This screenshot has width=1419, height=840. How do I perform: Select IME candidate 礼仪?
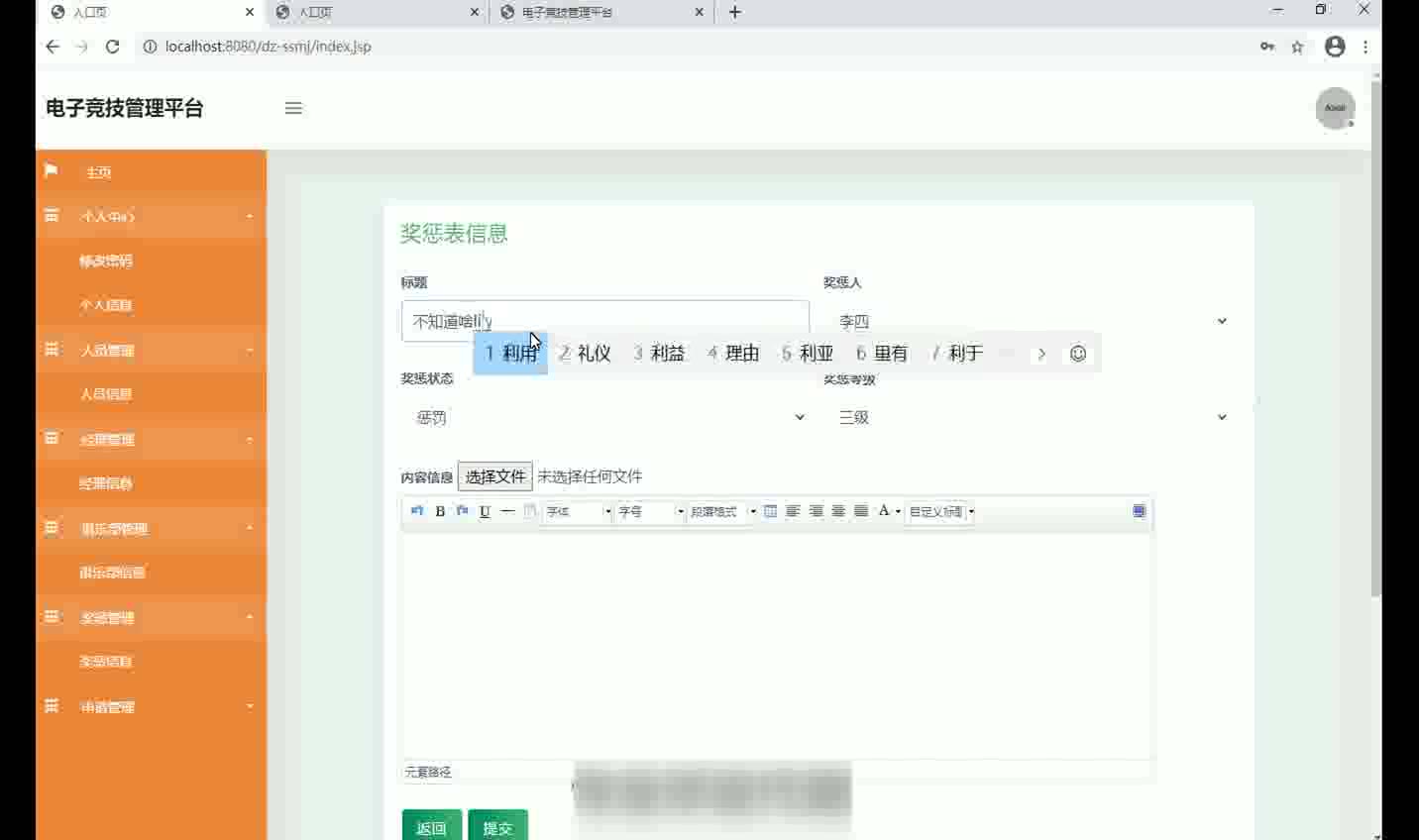585,354
